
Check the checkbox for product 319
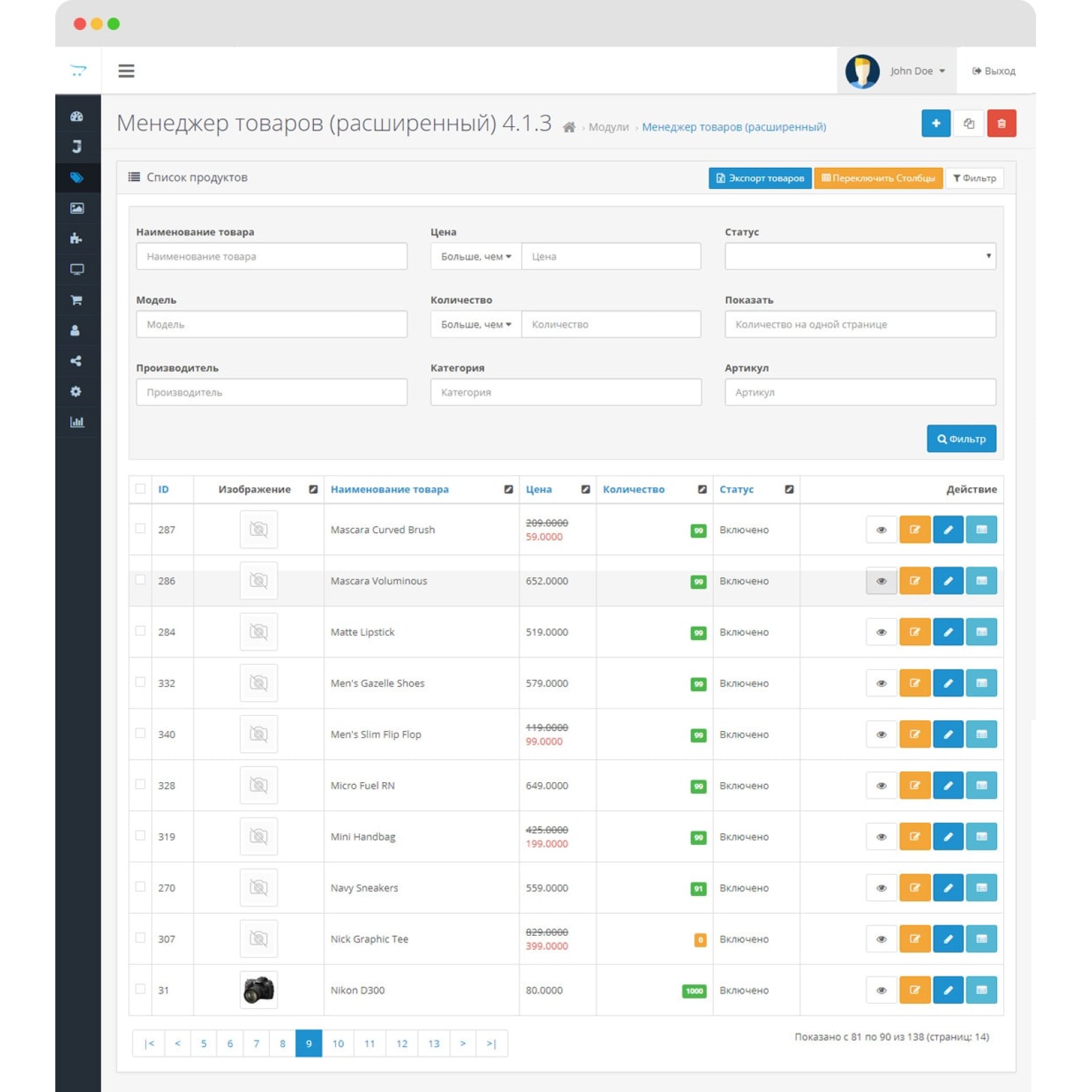140,835
